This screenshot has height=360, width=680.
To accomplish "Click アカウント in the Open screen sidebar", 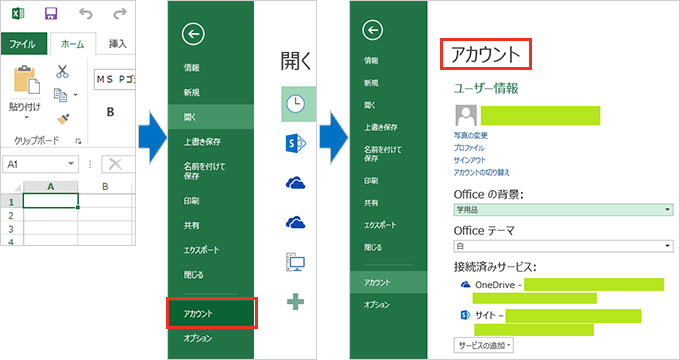I will [211, 313].
